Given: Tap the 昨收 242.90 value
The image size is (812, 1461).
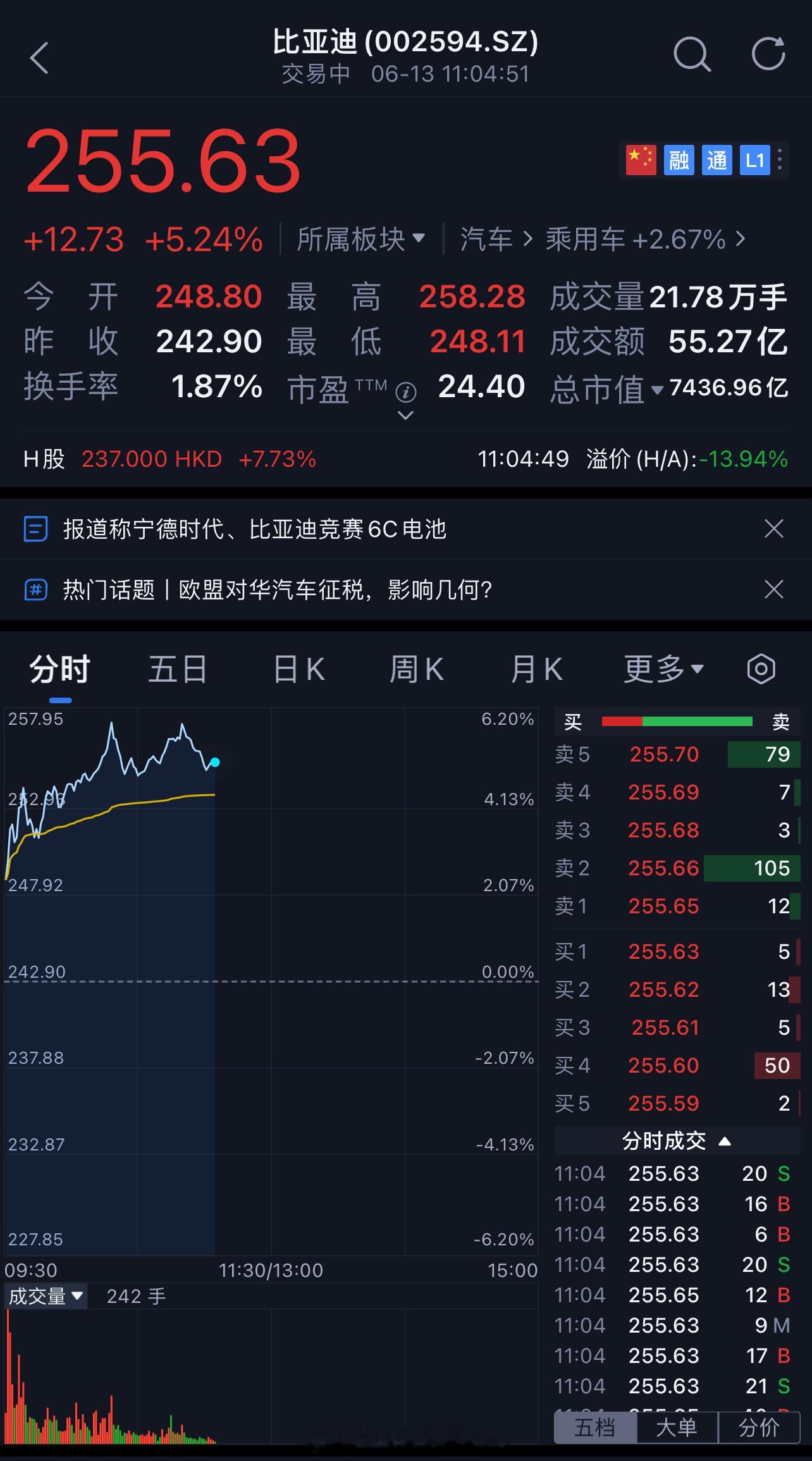Looking at the screenshot, I should tap(209, 342).
